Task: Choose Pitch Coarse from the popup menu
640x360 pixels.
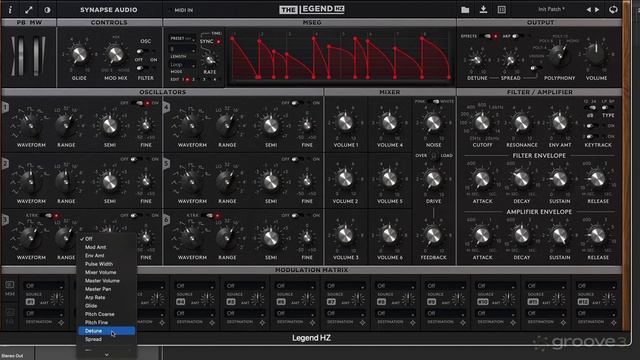Action: [107, 314]
